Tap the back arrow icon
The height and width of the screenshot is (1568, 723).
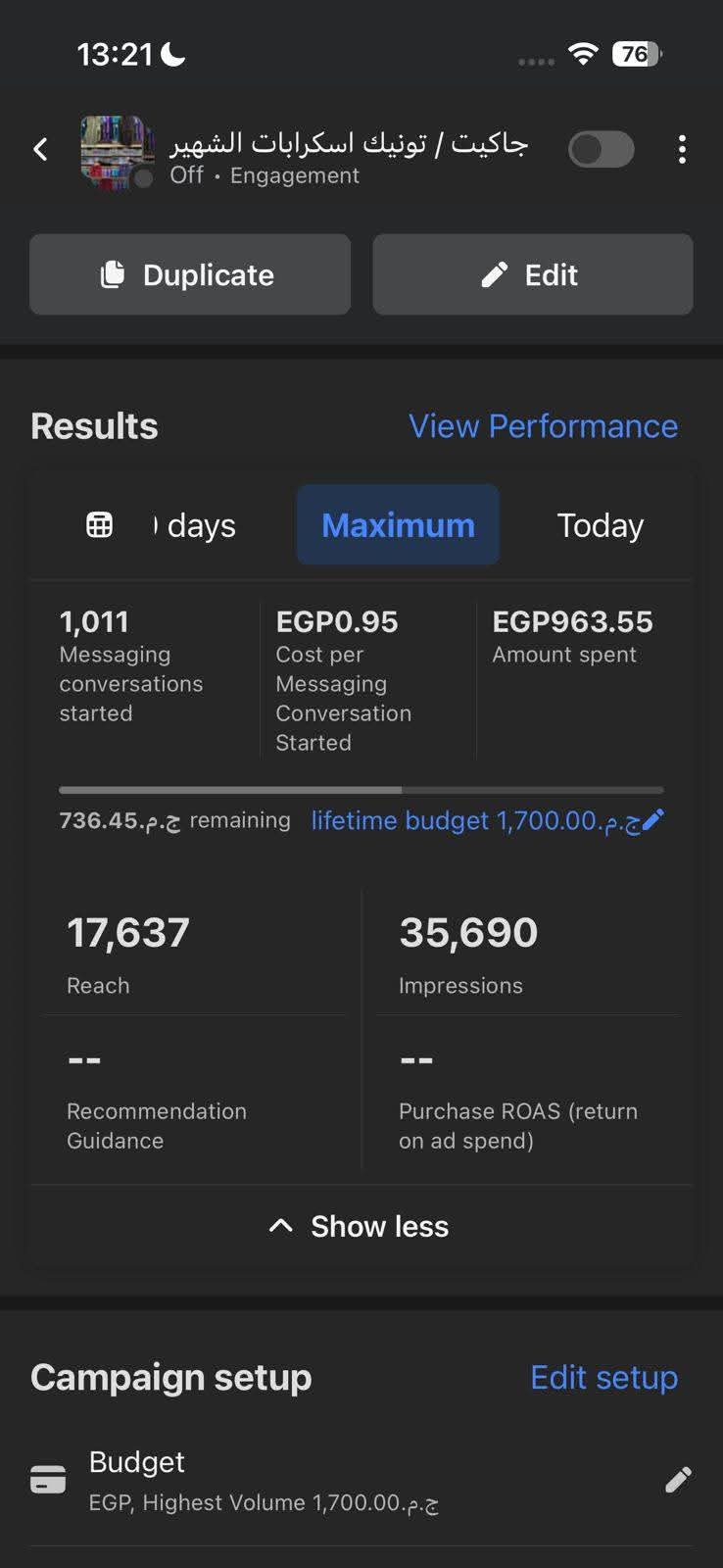point(40,149)
